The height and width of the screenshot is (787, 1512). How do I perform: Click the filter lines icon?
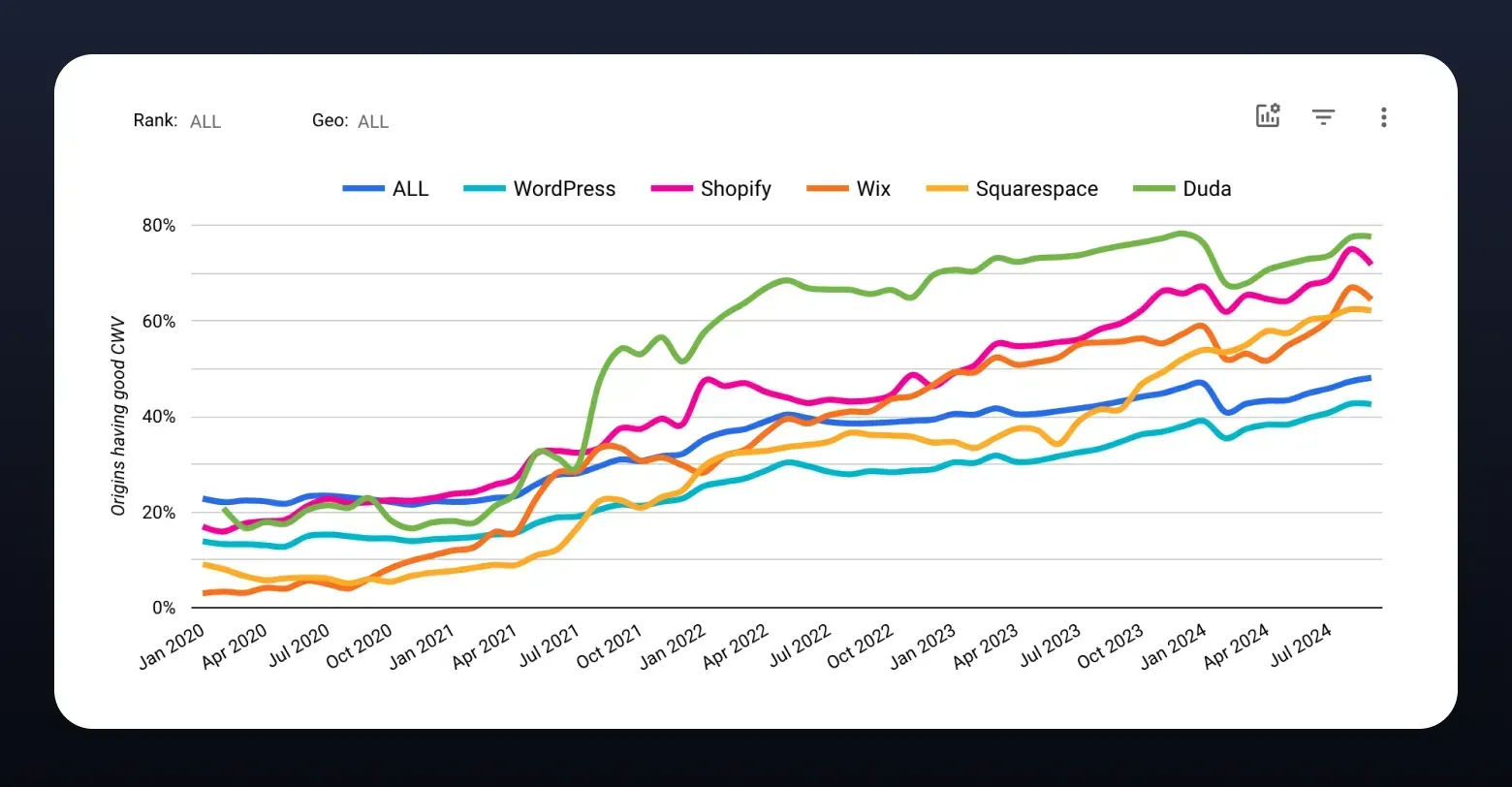[x=1324, y=117]
